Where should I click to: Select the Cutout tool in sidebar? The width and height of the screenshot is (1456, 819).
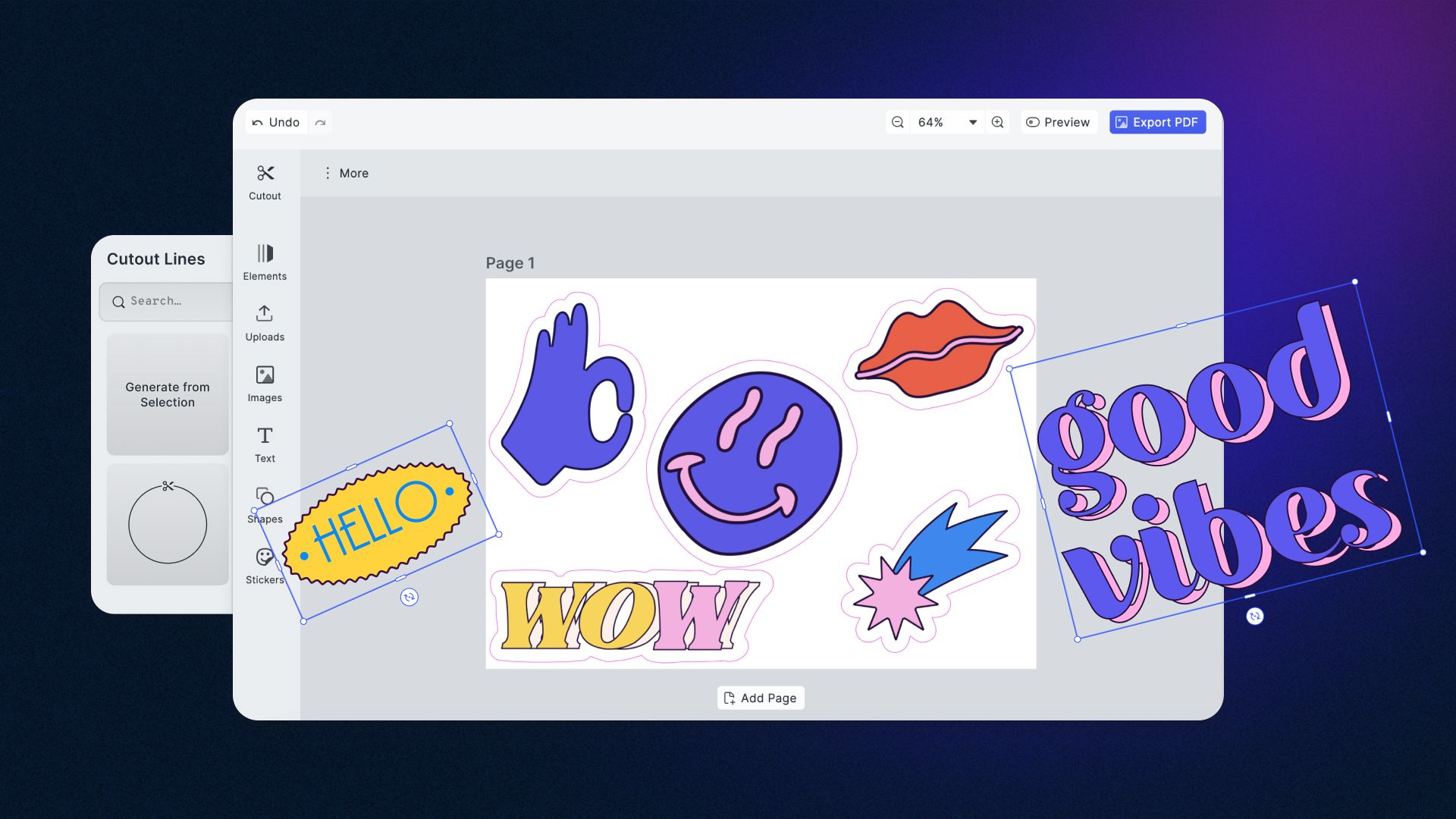[264, 181]
